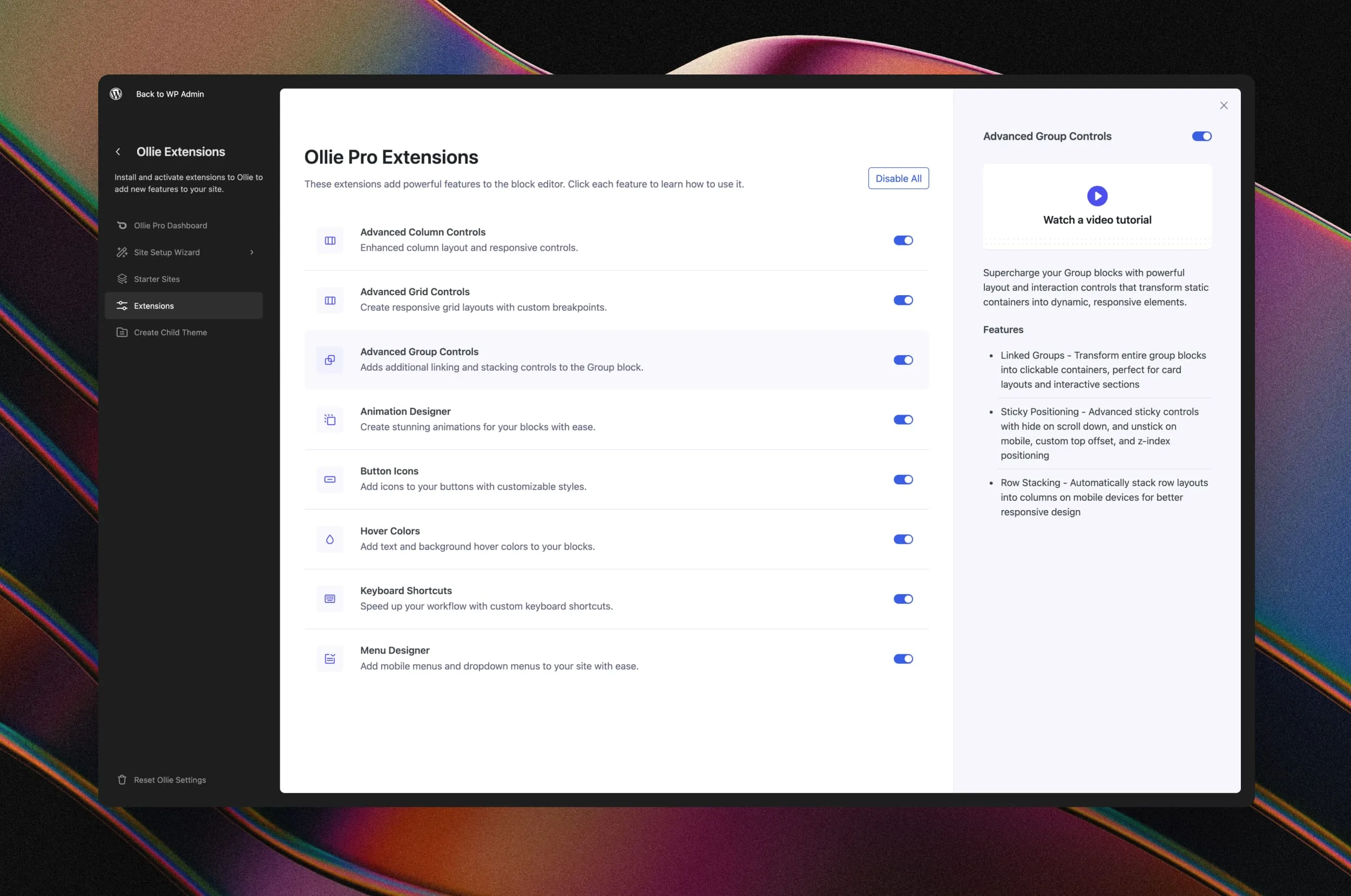1351x896 pixels.
Task: Click the Advanced Column Controls icon
Action: coord(330,241)
